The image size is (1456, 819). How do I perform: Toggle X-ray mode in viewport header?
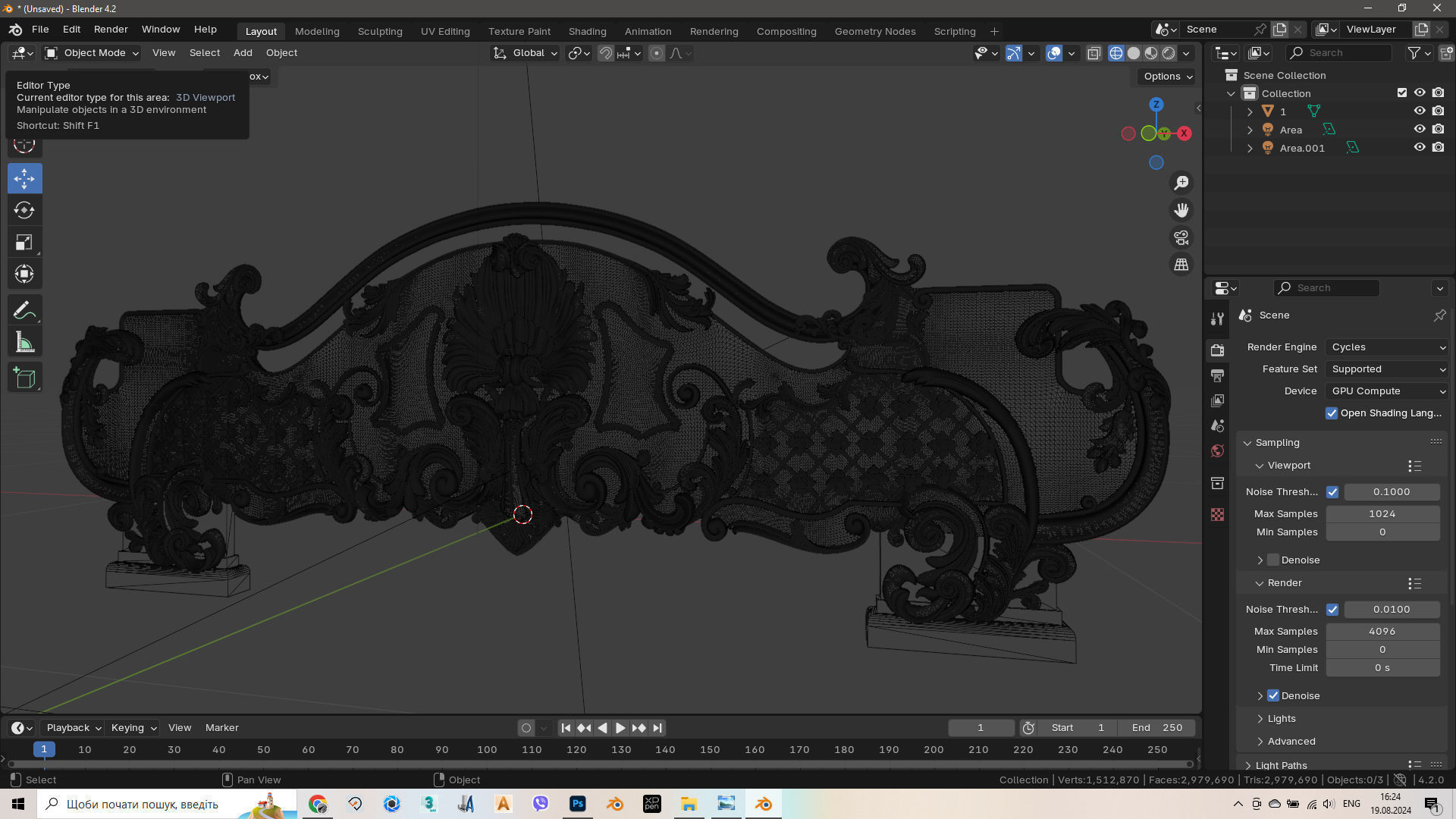[x=1094, y=53]
